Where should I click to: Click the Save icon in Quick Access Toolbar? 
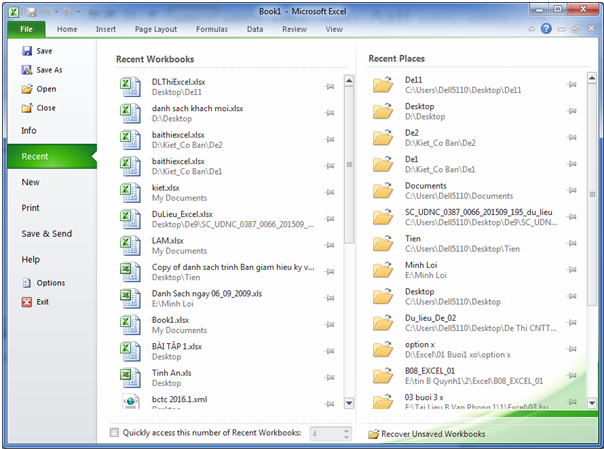[x=32, y=12]
